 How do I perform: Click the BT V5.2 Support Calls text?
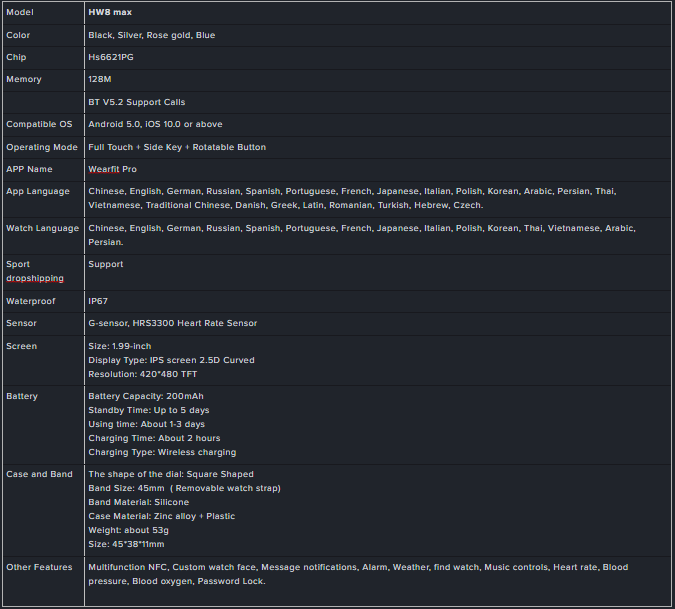136,102
